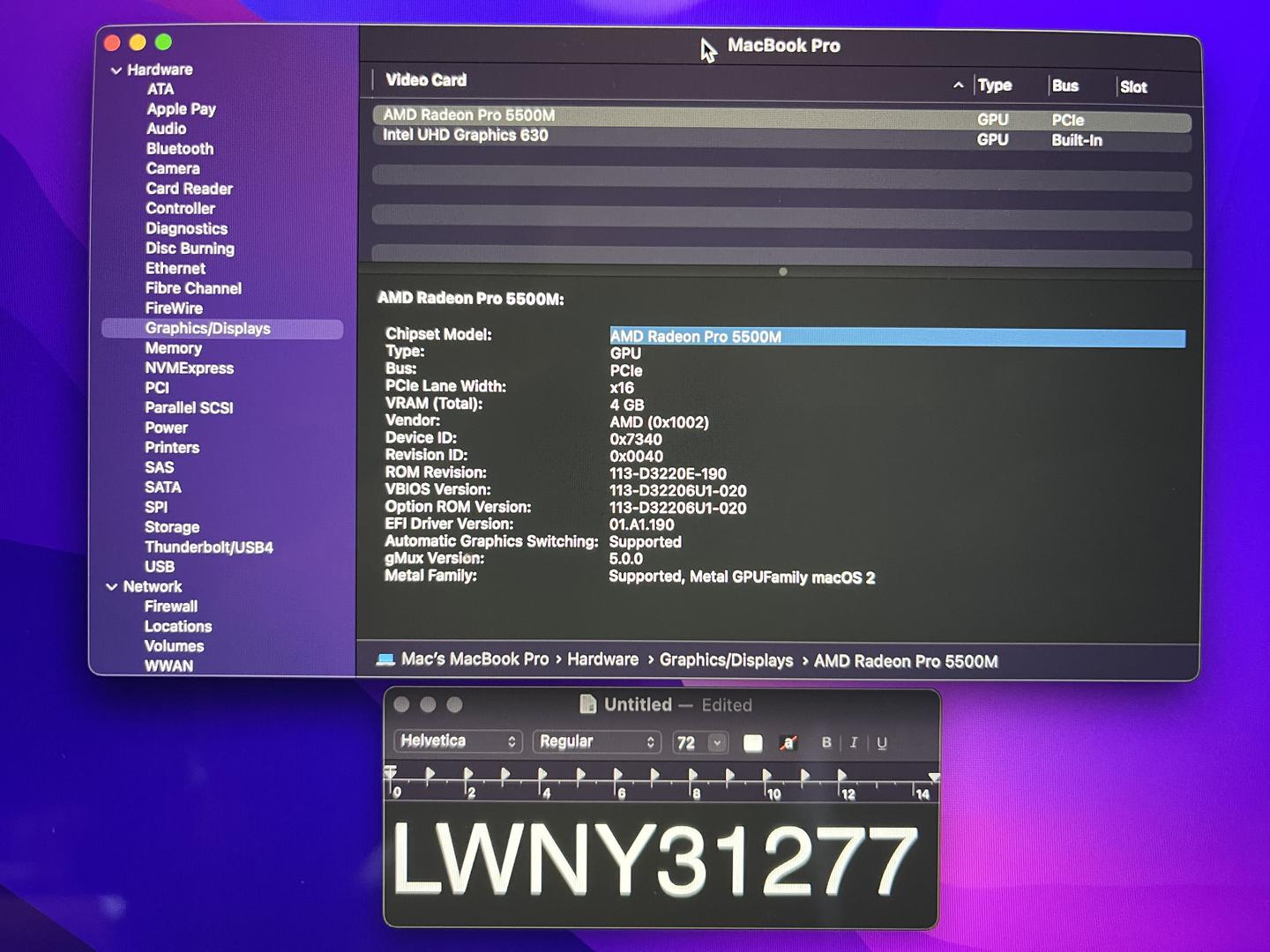This screenshot has width=1270, height=952.
Task: Collapse the Network section
Action: click(112, 587)
